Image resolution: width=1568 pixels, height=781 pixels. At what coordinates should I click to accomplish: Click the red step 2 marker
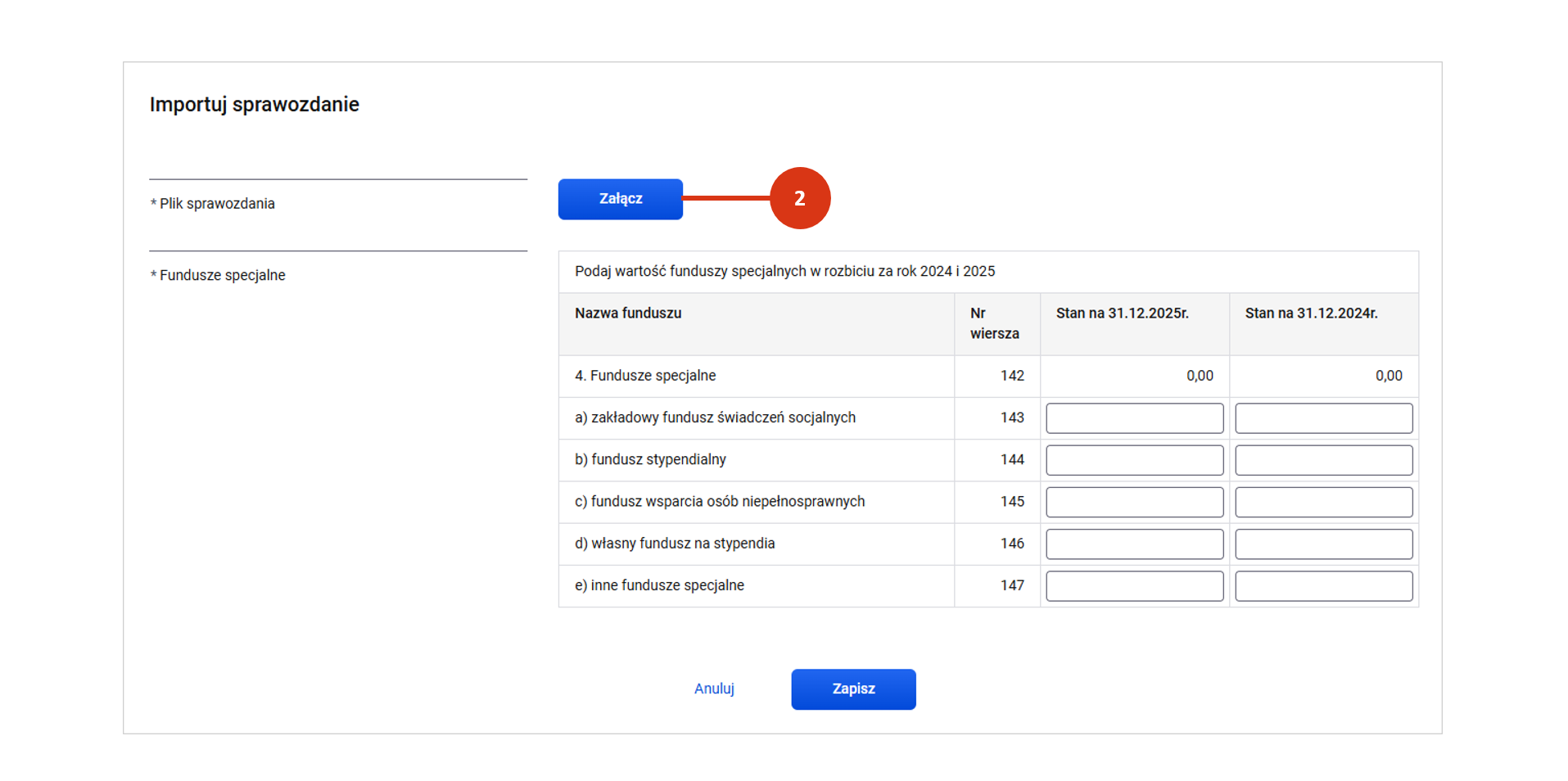click(x=800, y=198)
